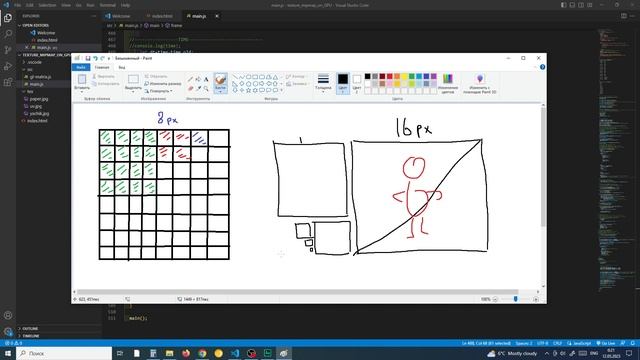Open Select dropdown arrow
640x360 pixels.
click(x=133, y=91)
